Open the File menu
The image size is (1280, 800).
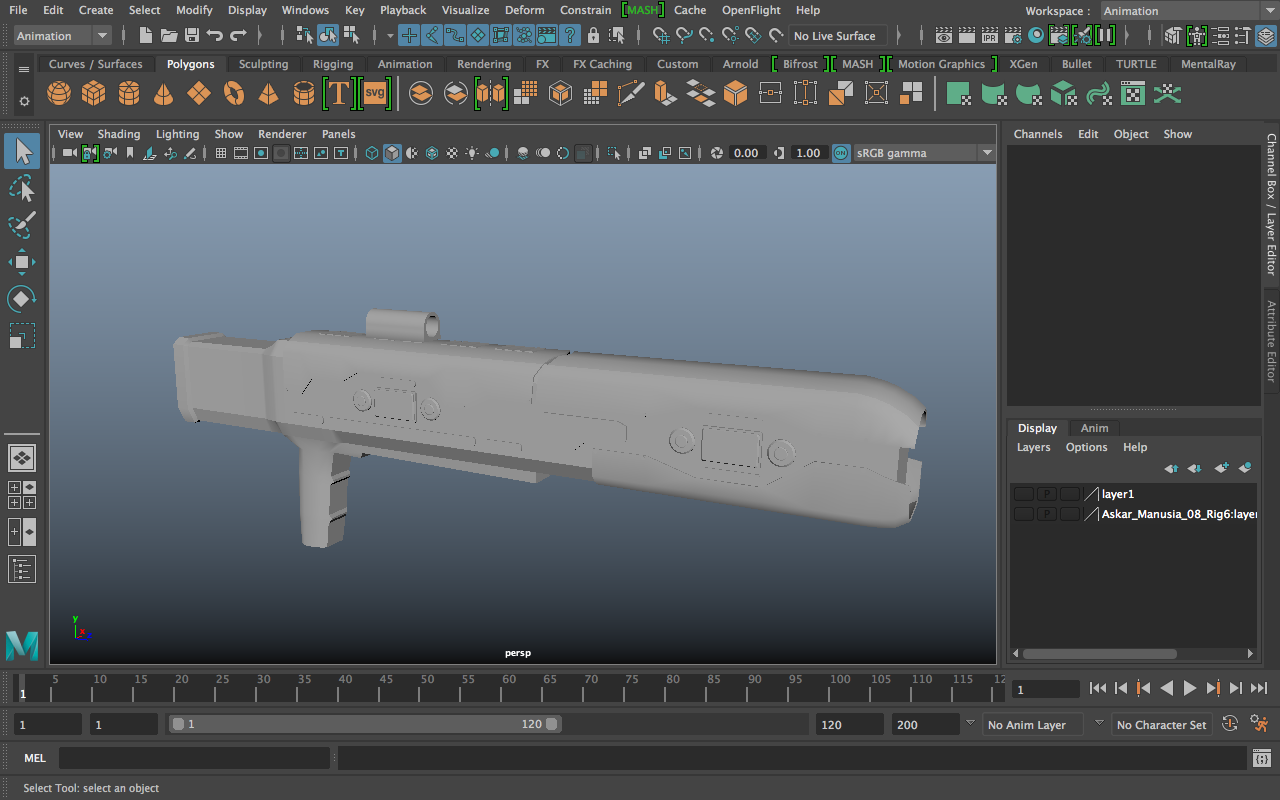(x=18, y=10)
